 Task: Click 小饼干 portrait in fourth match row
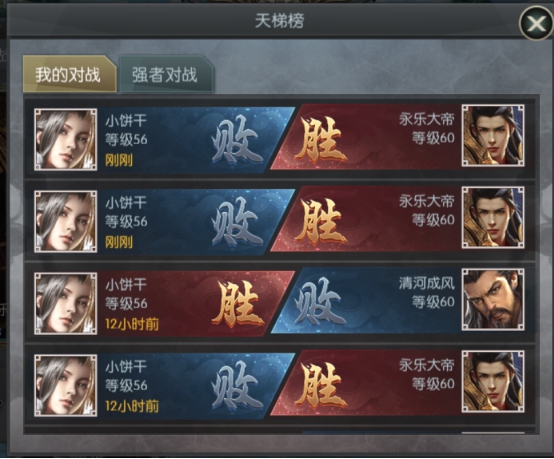[x=65, y=386]
